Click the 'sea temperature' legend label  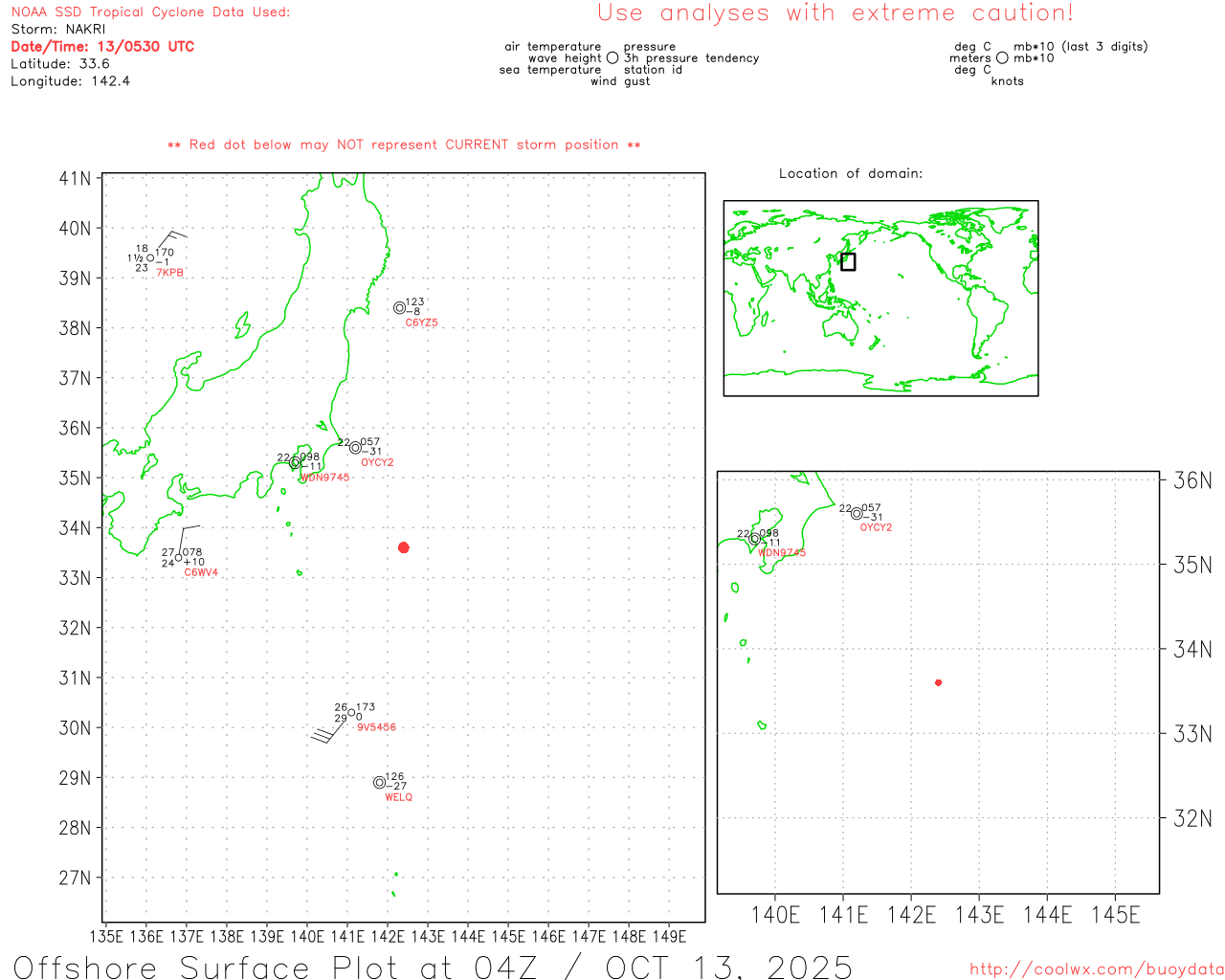(x=550, y=70)
